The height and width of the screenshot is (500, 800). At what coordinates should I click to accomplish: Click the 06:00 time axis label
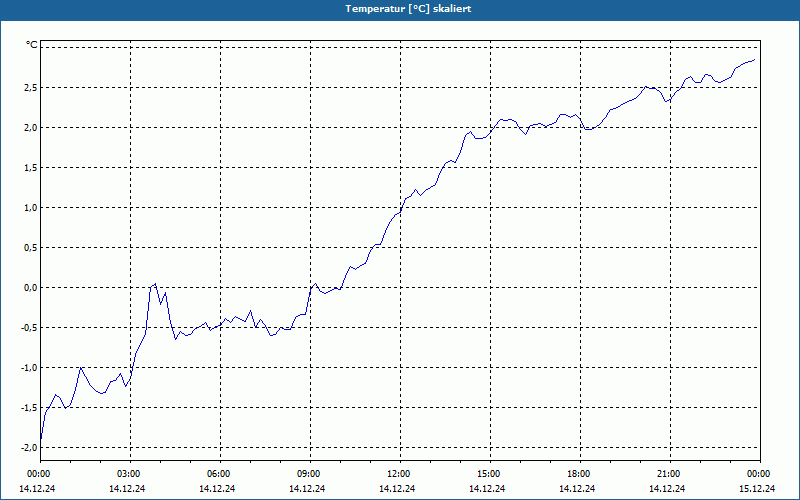click(x=220, y=474)
